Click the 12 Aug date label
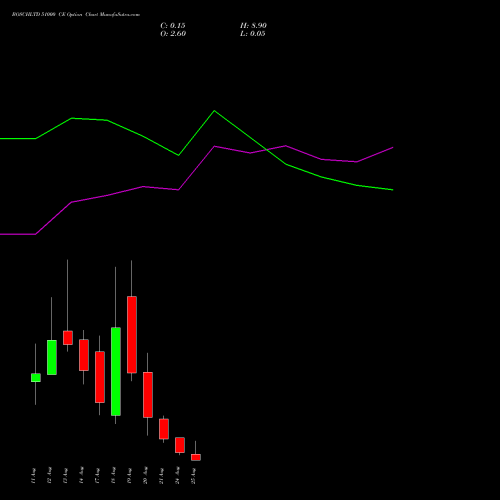Image resolution: width=500 pixels, height=500 pixels. 49,476
